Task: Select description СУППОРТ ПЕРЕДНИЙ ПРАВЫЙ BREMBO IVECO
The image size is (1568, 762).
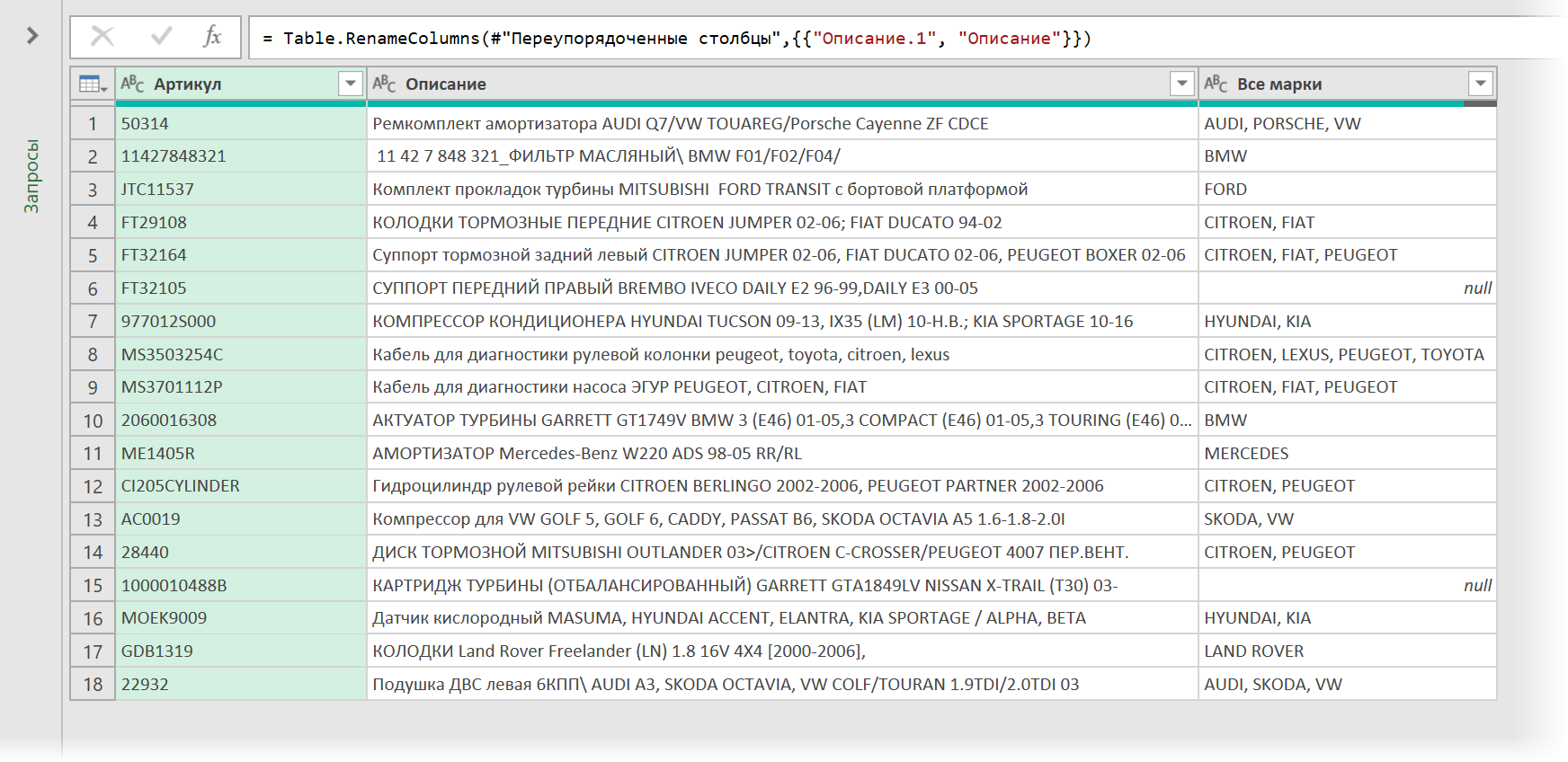Action: pos(782,288)
